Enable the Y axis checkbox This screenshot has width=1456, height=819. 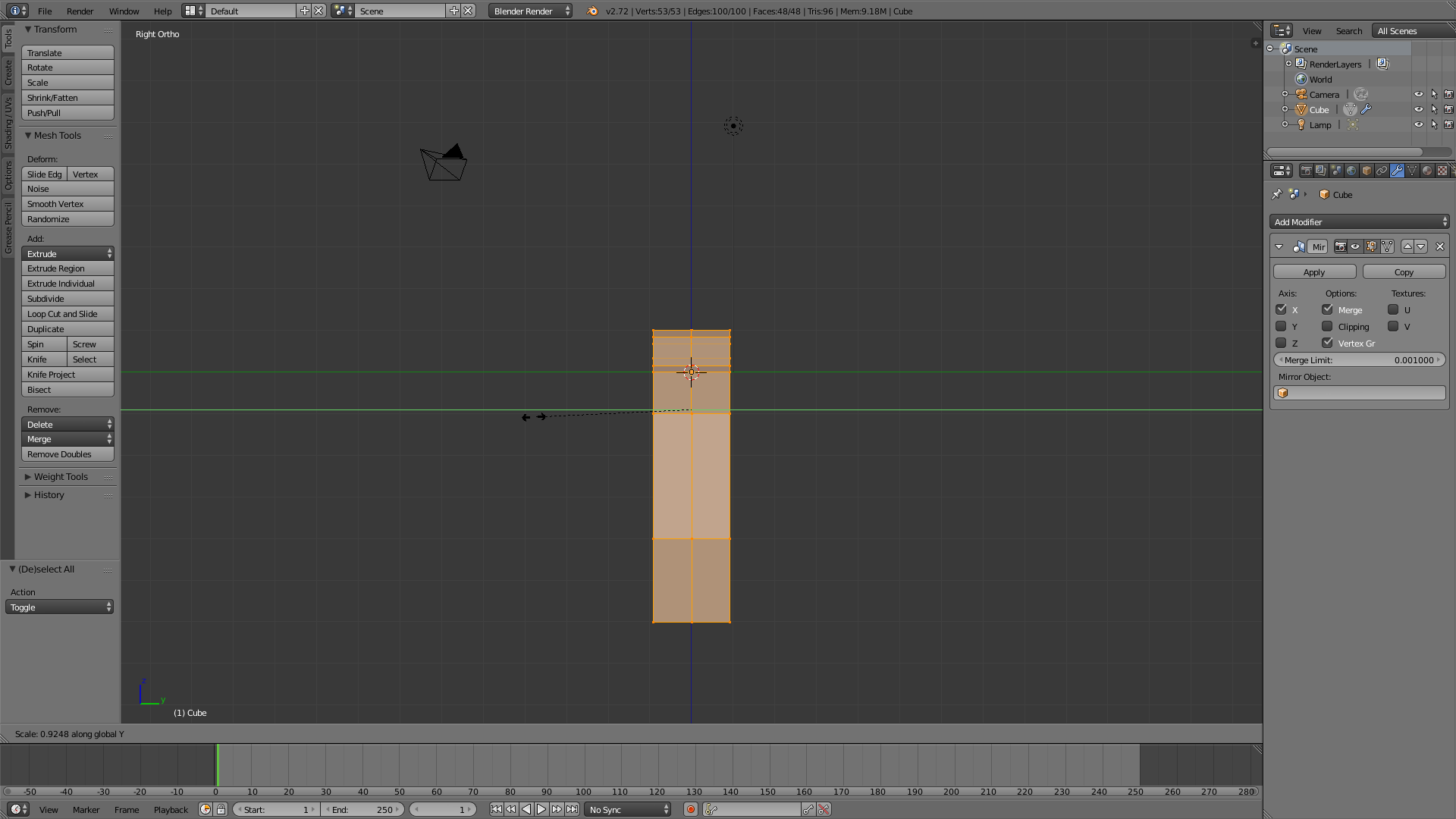point(1281,326)
